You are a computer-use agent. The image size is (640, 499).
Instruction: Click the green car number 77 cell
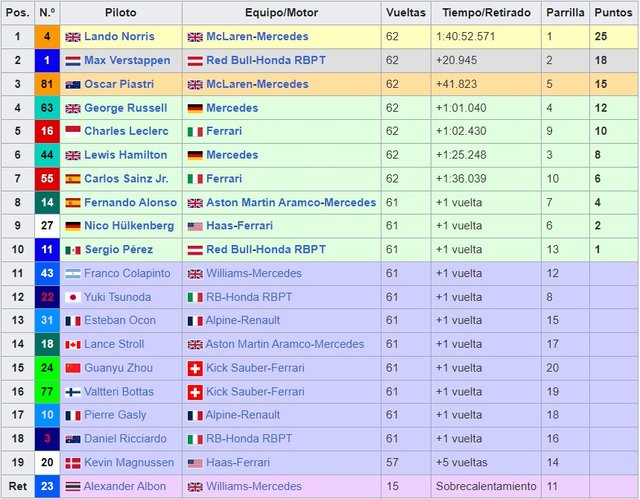(47, 392)
